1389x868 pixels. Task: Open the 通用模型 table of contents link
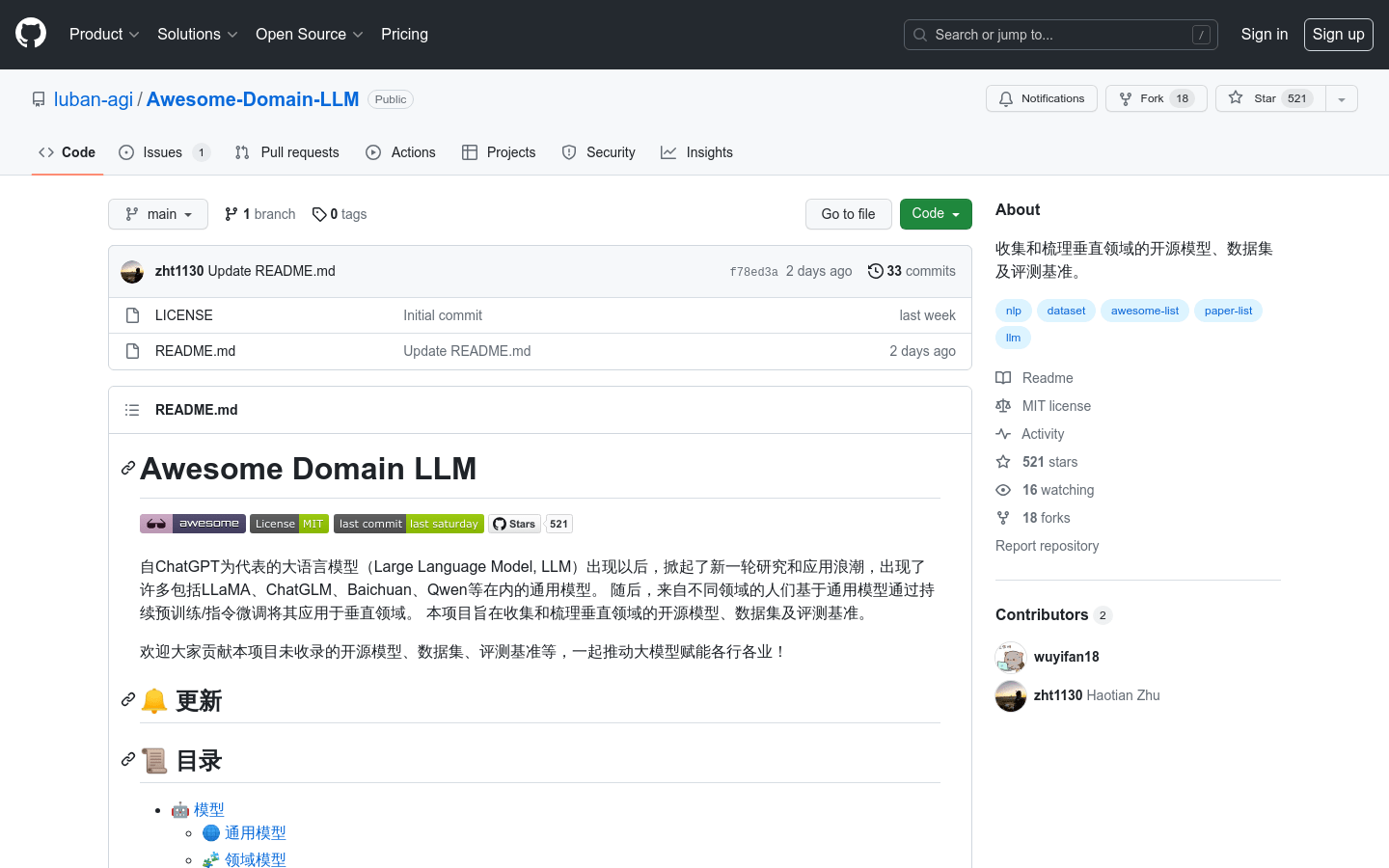256,833
